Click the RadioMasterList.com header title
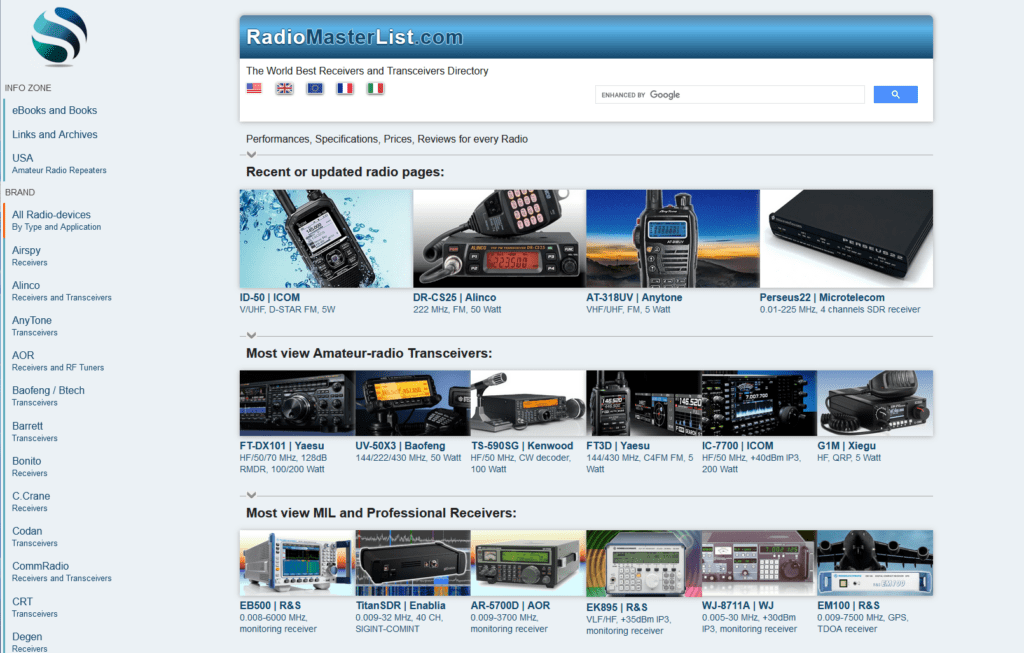Viewport: 1024px width, 653px height. click(x=355, y=37)
